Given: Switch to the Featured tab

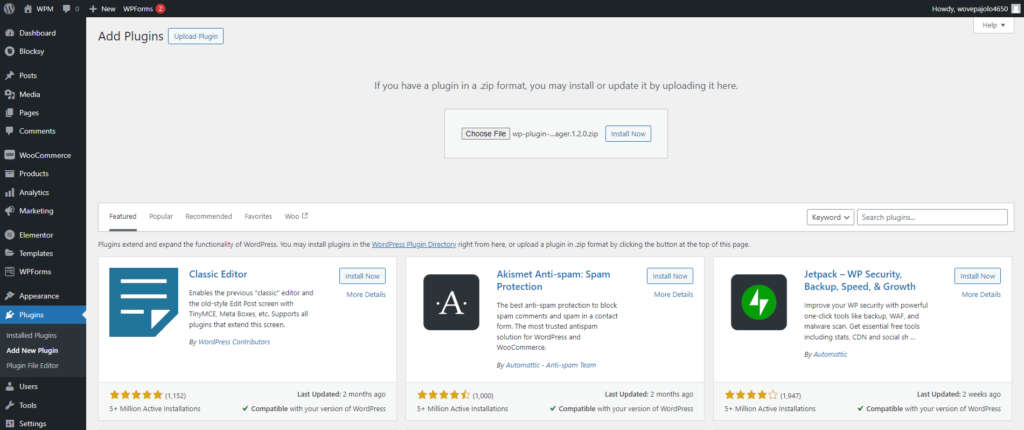Looking at the screenshot, I should coord(123,216).
